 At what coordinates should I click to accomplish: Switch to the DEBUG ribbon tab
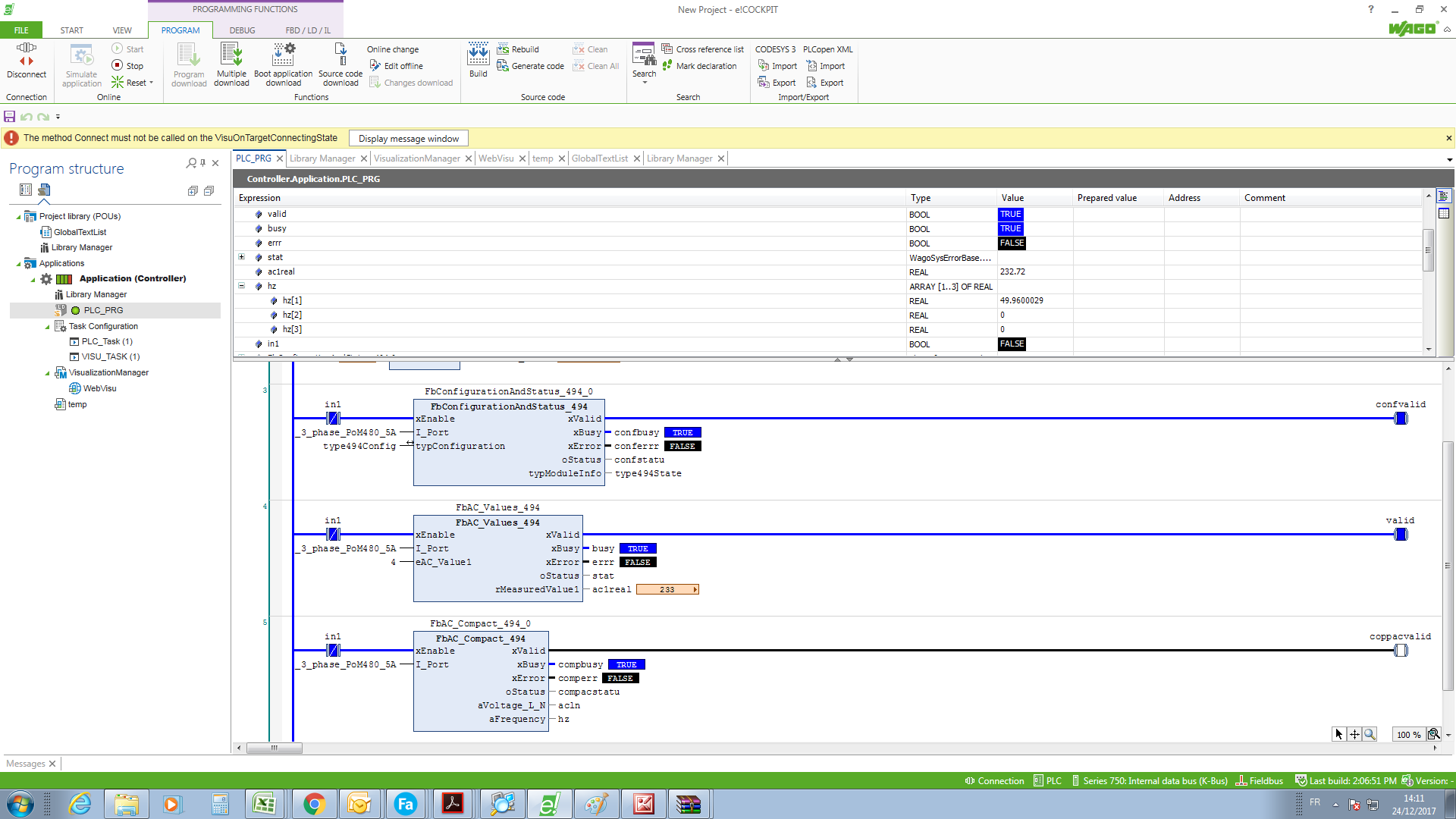pos(242,30)
